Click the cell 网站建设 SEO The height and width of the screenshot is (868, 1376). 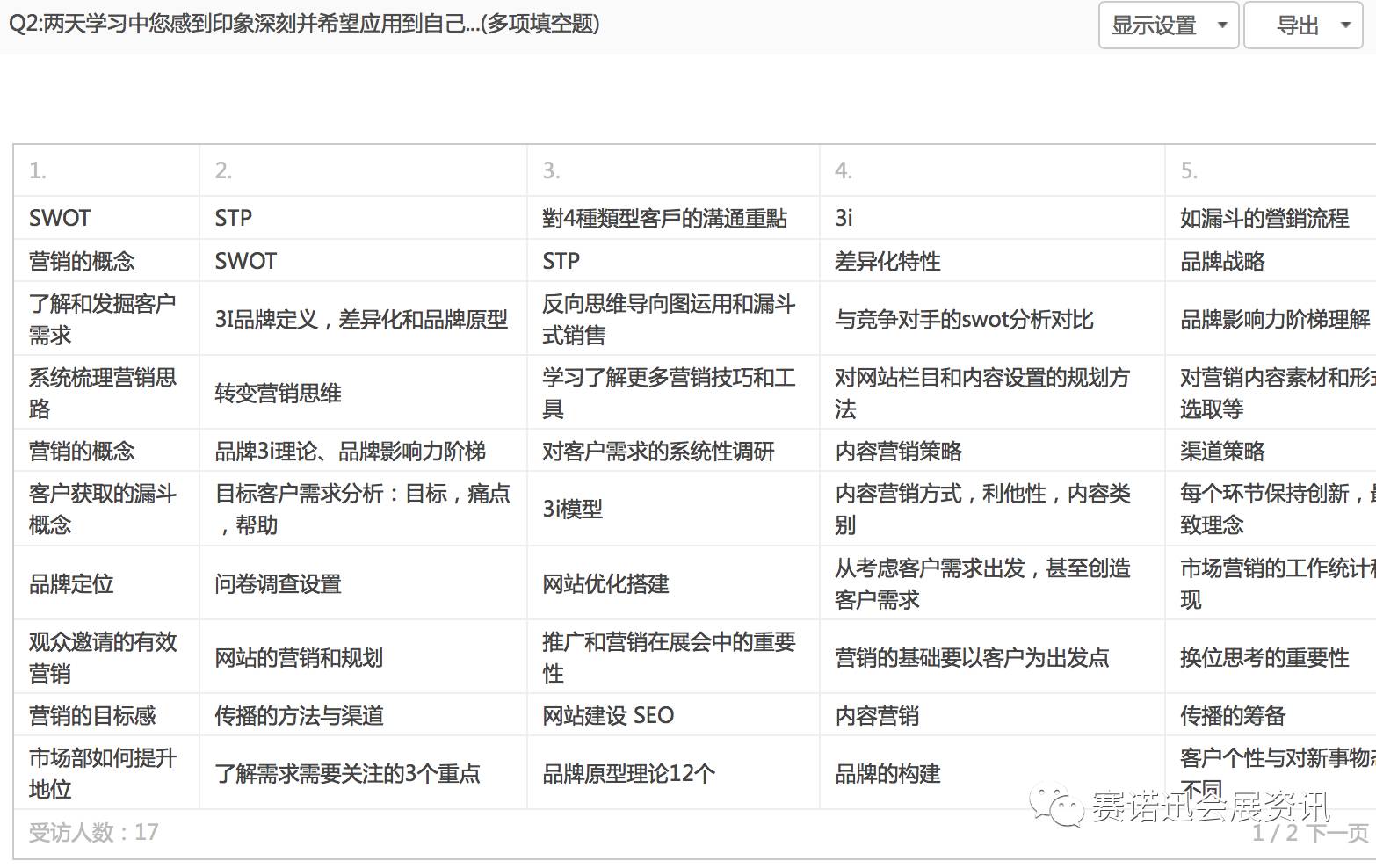pyautogui.click(x=673, y=715)
